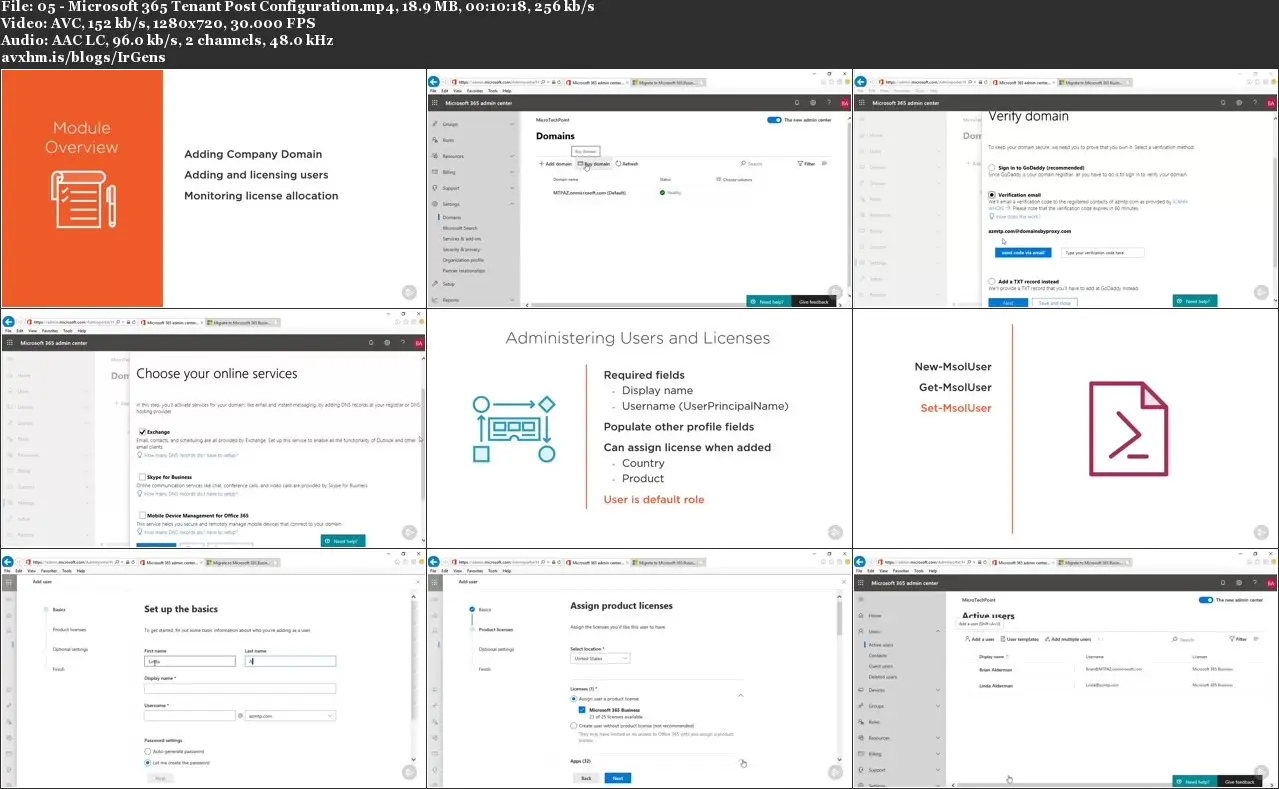Click the Home icon in the Active users sidebar
Screen dimensions: 1279x789
click(861, 616)
